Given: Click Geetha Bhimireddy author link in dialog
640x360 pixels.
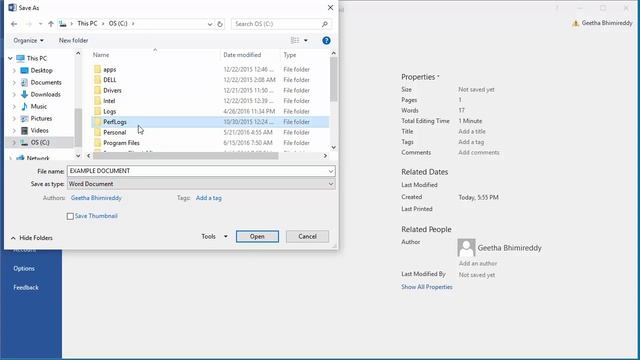Looking at the screenshot, I should click(x=96, y=198).
